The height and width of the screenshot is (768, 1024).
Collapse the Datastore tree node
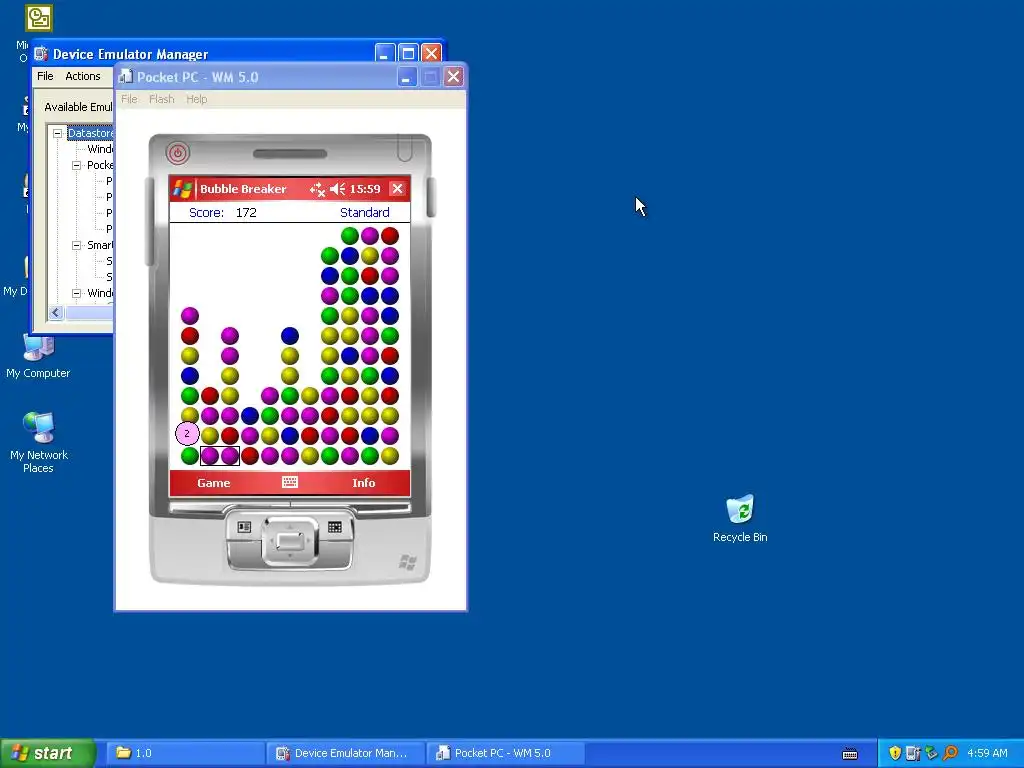click(57, 133)
